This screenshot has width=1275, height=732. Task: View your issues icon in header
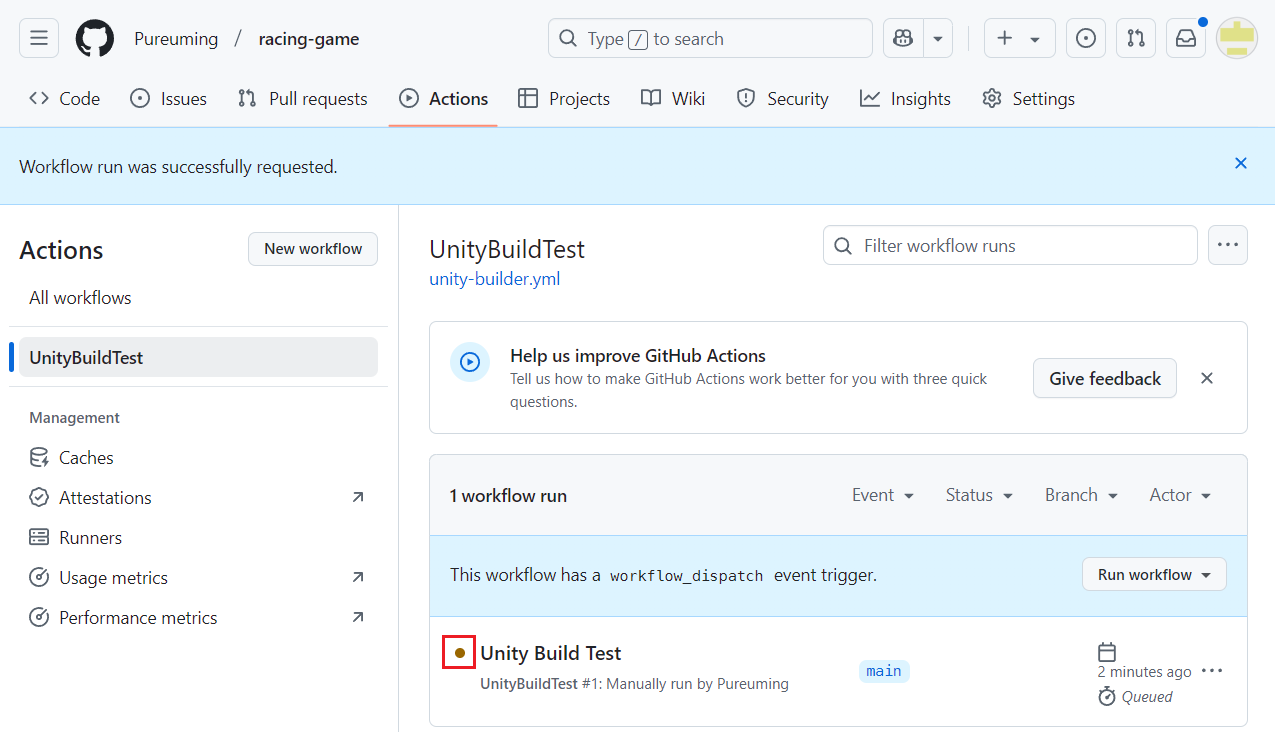click(1085, 39)
